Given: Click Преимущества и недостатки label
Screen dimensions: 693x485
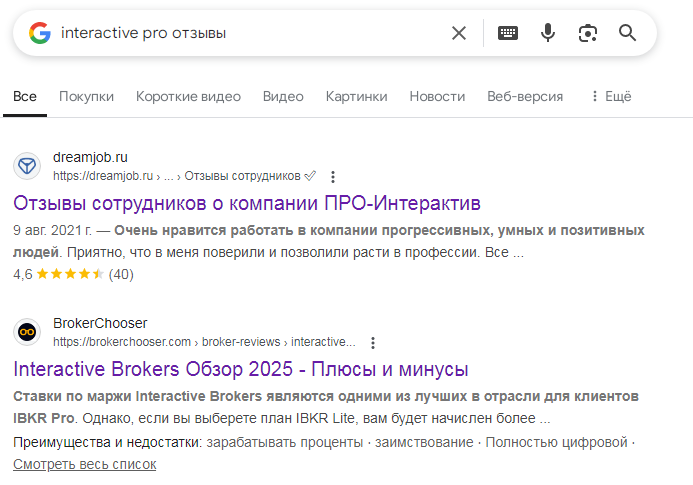Looking at the screenshot, I should click(107, 443).
